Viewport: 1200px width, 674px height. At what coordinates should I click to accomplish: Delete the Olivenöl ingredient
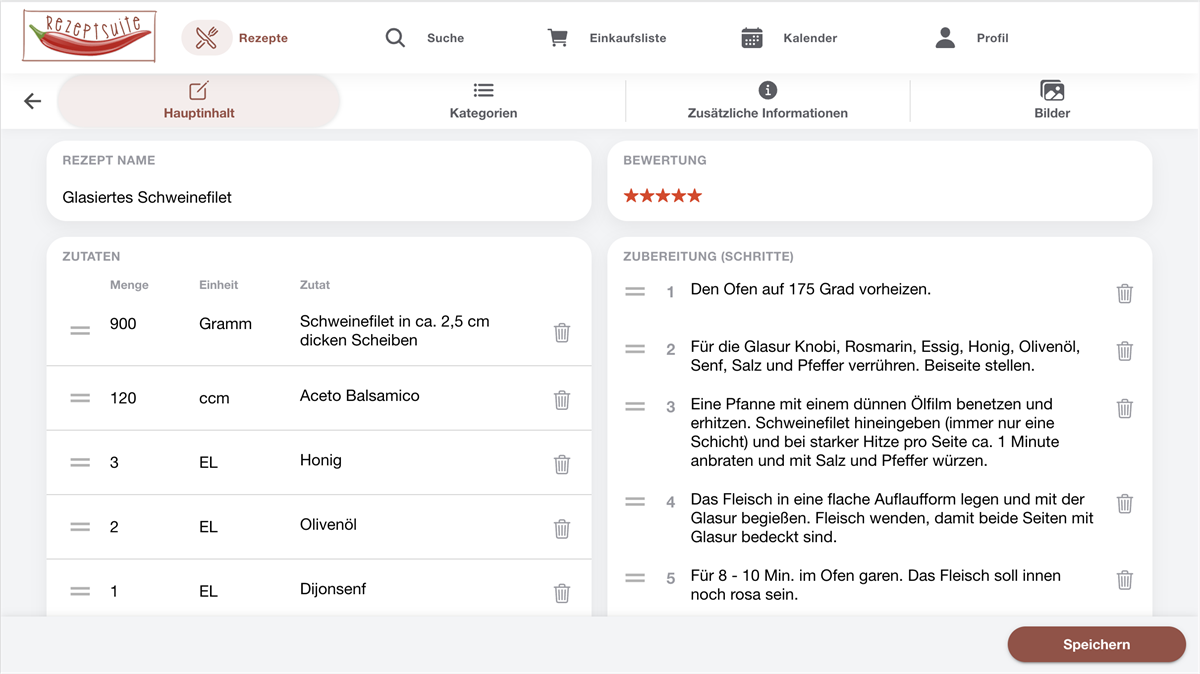[562, 529]
